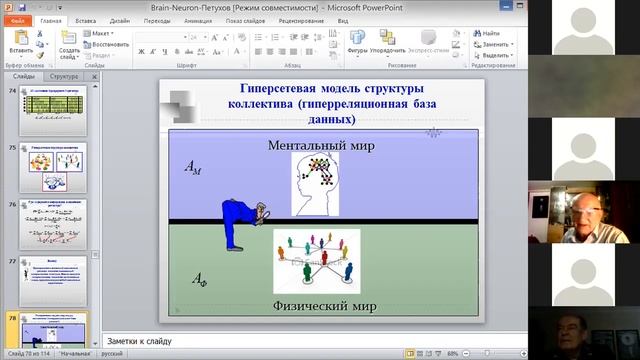The width and height of the screenshot is (640, 360).
Task: Toggle Italic (К) formatting
Action: 153,52
